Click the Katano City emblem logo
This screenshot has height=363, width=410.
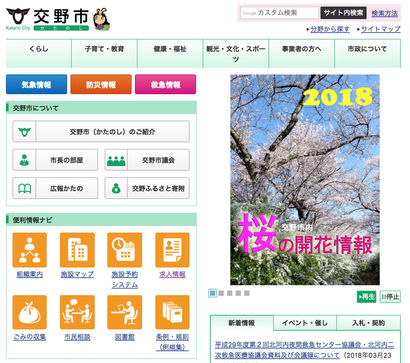tap(18, 16)
